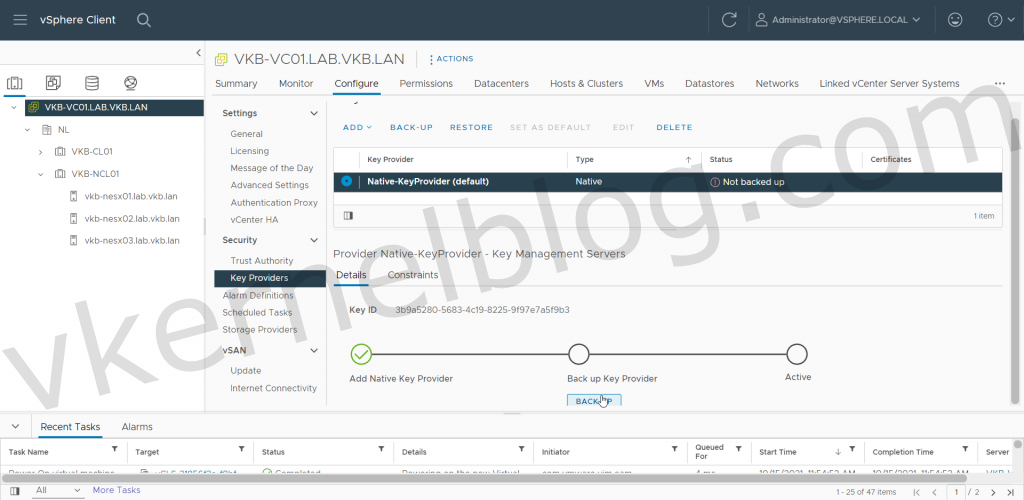Open the ADD dropdown menu
The image size is (1024, 500).
click(357, 128)
